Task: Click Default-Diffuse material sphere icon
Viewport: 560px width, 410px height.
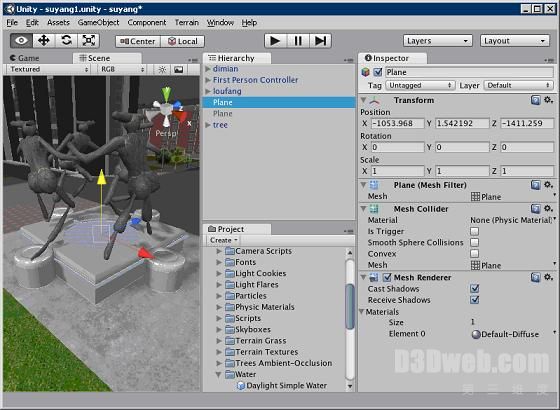Action: tap(476, 334)
